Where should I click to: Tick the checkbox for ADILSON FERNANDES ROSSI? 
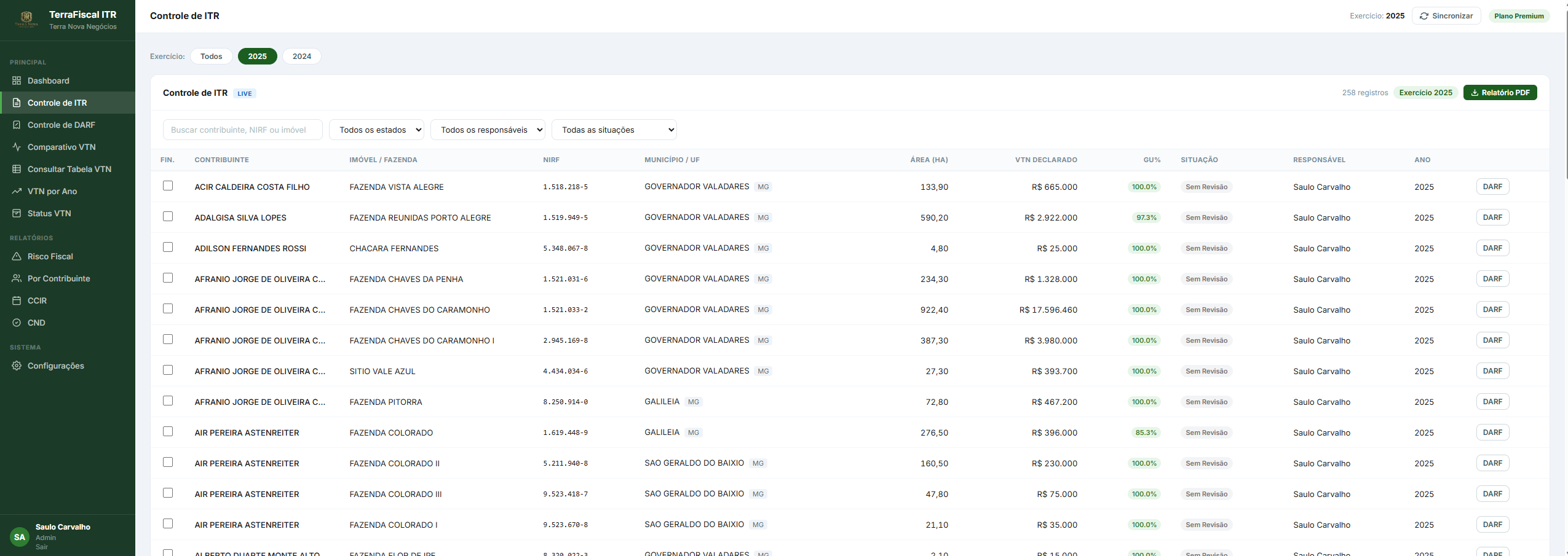[168, 247]
